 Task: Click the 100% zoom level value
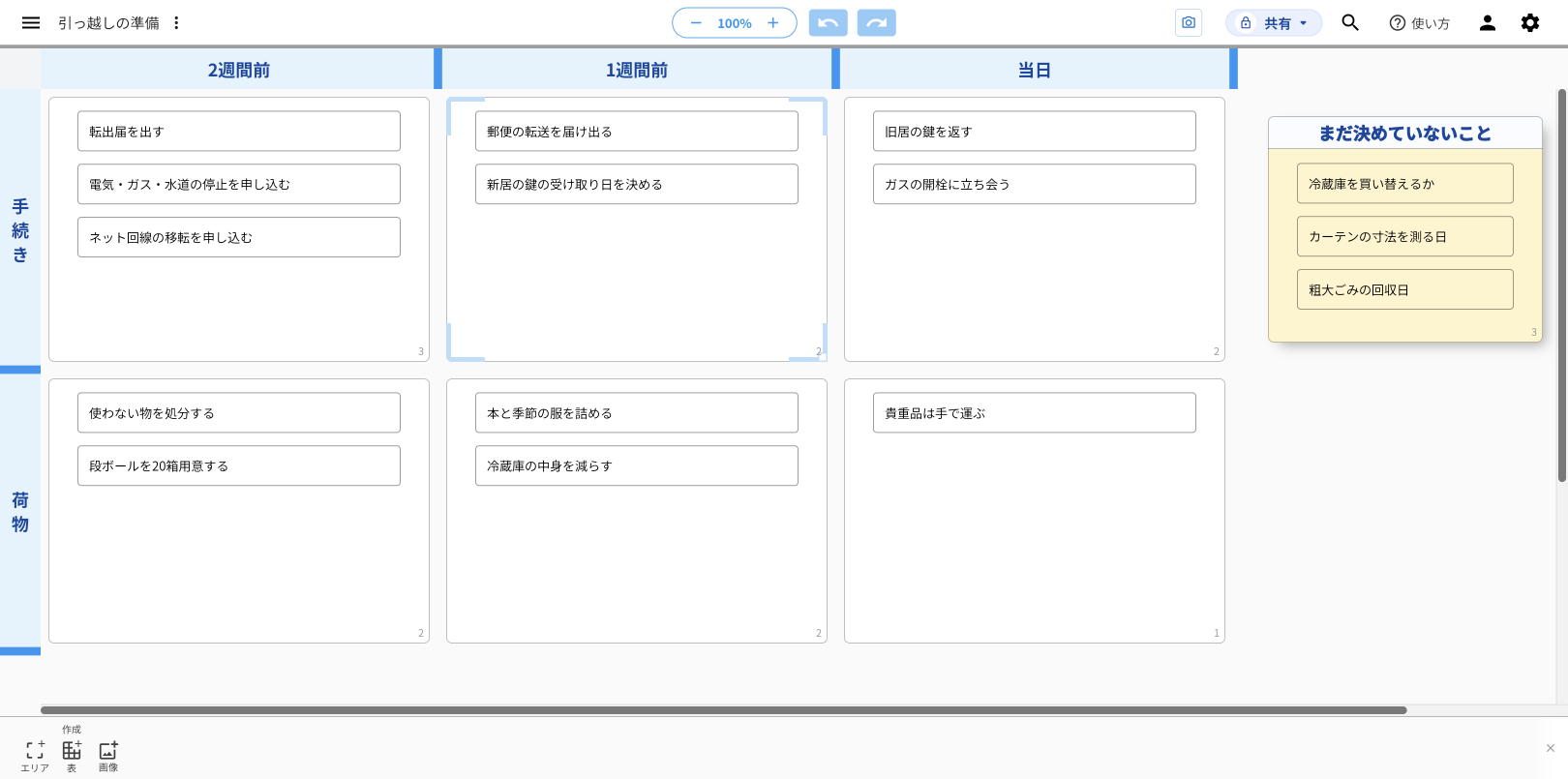[x=735, y=23]
